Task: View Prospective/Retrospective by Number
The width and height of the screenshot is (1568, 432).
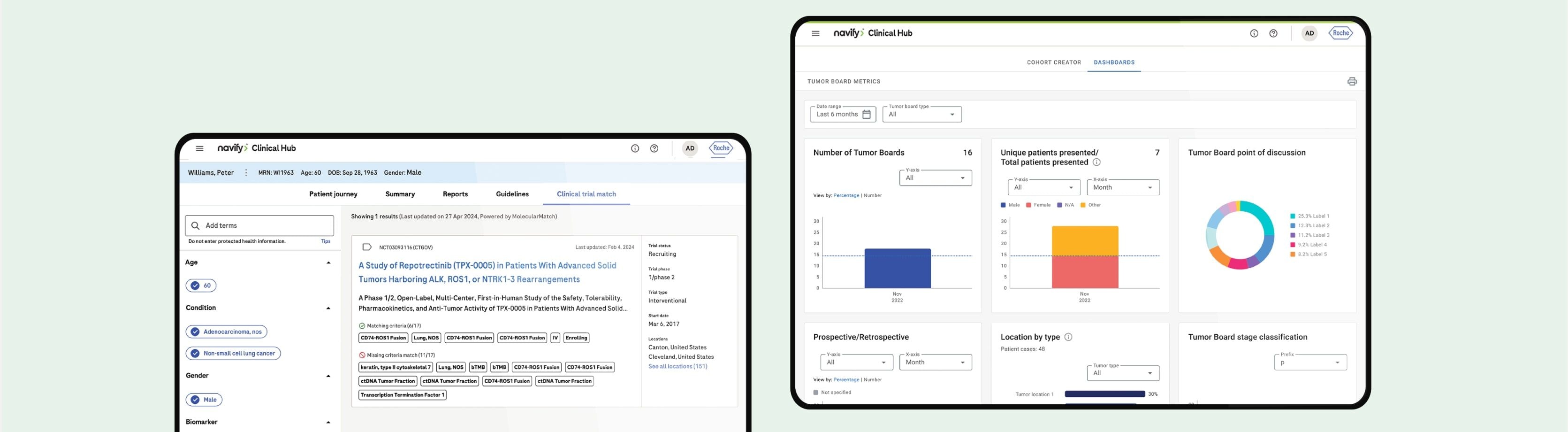Action: click(x=872, y=380)
